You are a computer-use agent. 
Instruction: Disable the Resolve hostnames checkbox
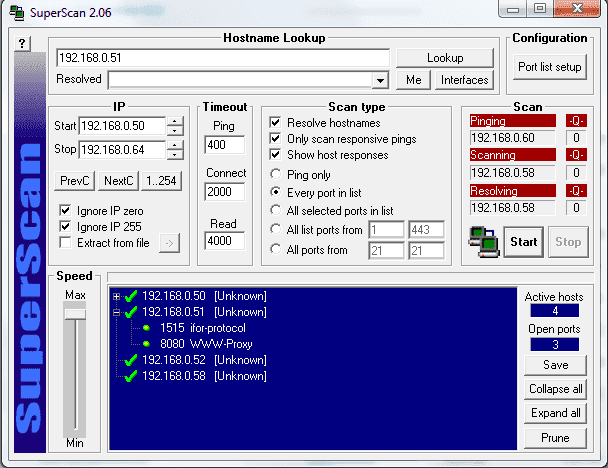(275, 122)
